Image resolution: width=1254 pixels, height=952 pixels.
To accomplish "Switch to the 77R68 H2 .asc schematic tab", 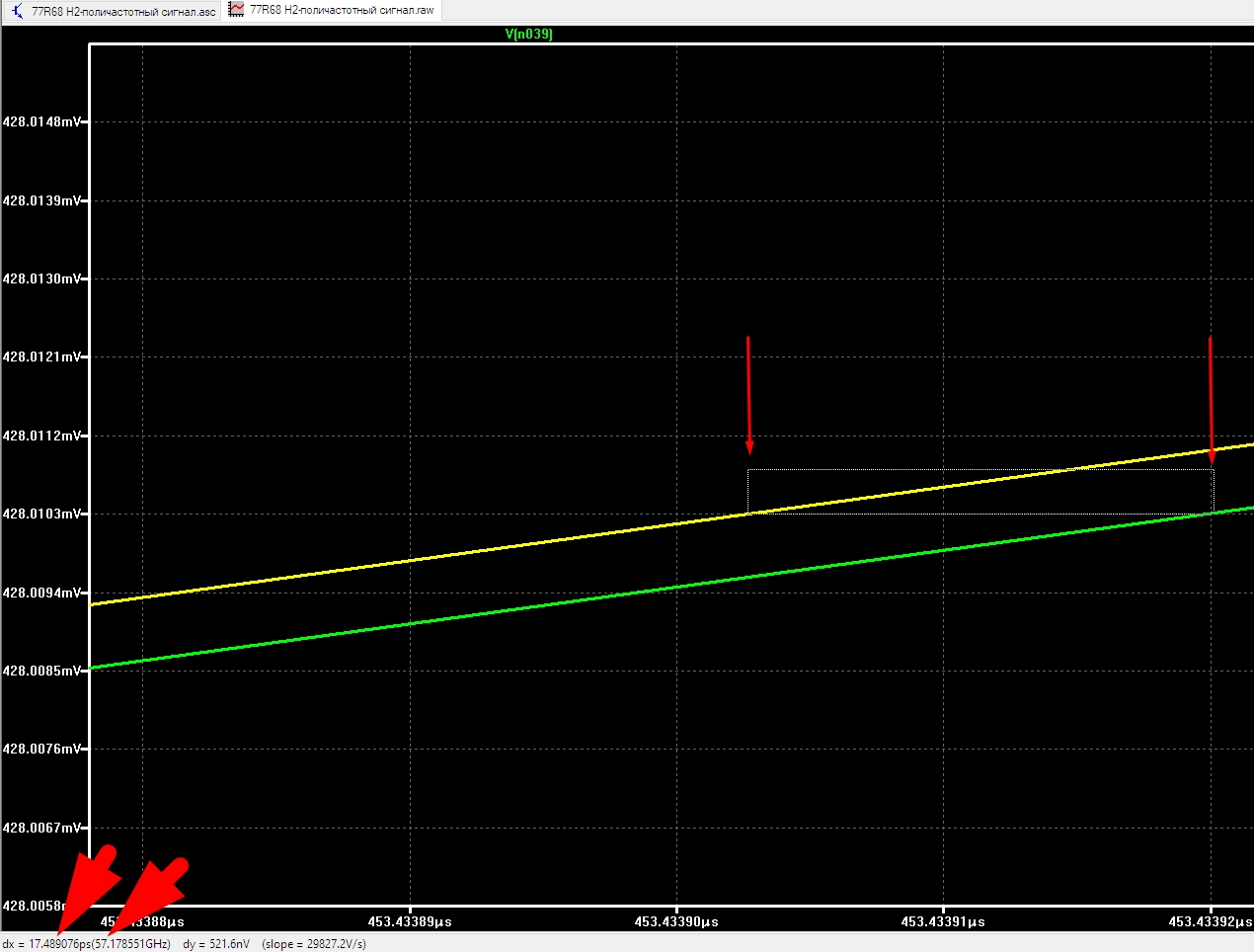I will point(113,11).
